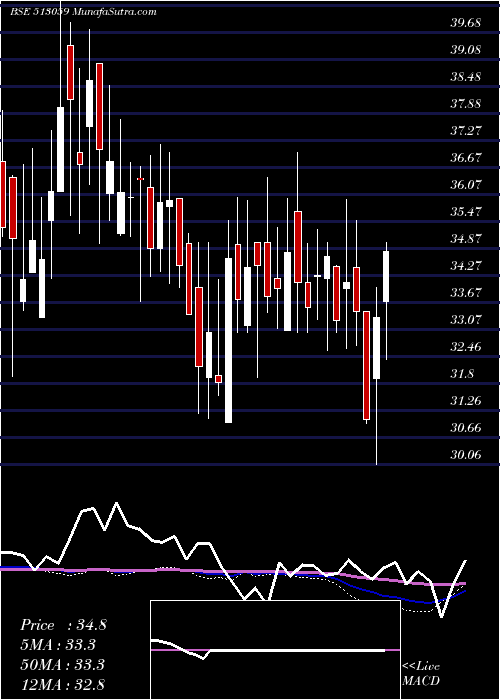Viewport: 500px width, 700px height.
Task: Click the last white candlestick on the right
Action: (x=386, y=276)
